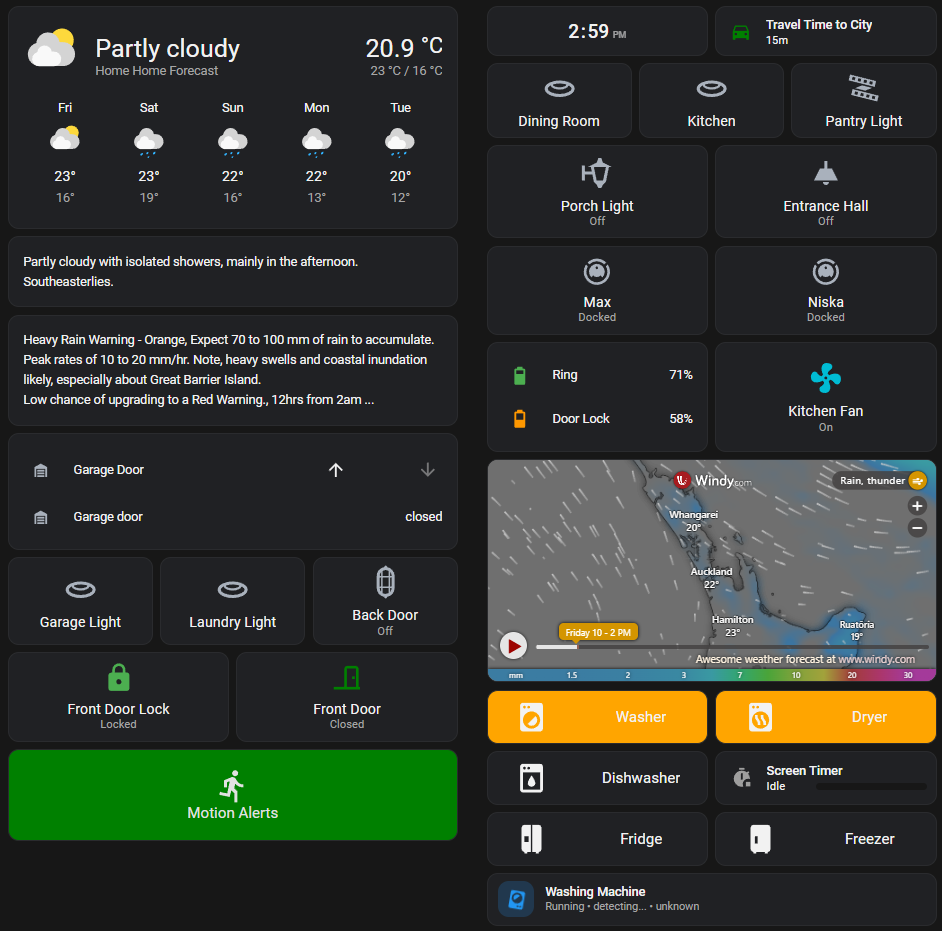This screenshot has width=942, height=931.
Task: Close the garage door with the down arrow
Action: click(x=428, y=470)
